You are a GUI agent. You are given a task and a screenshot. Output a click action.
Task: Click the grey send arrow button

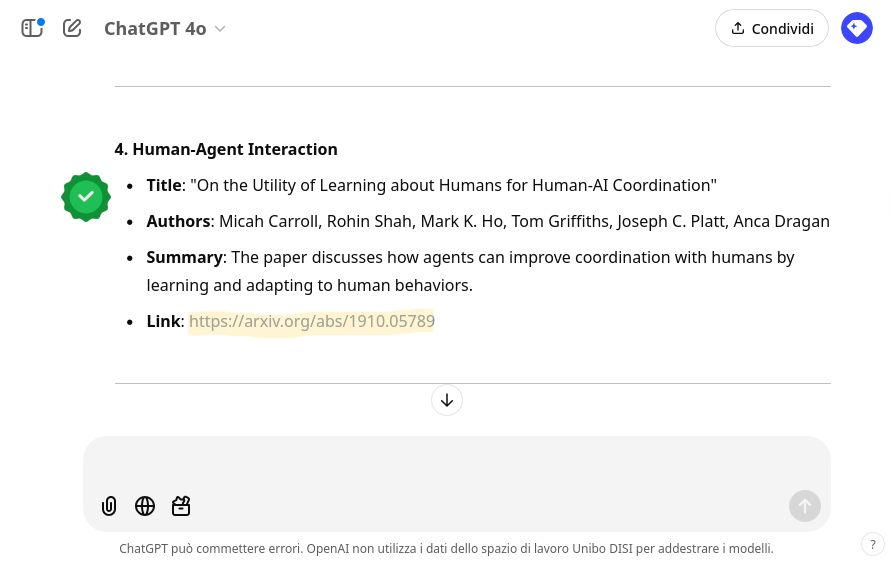tap(805, 506)
